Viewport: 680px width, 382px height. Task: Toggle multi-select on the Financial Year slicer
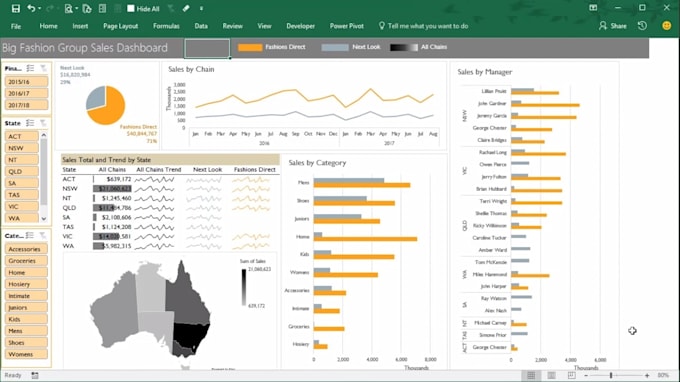(30, 68)
